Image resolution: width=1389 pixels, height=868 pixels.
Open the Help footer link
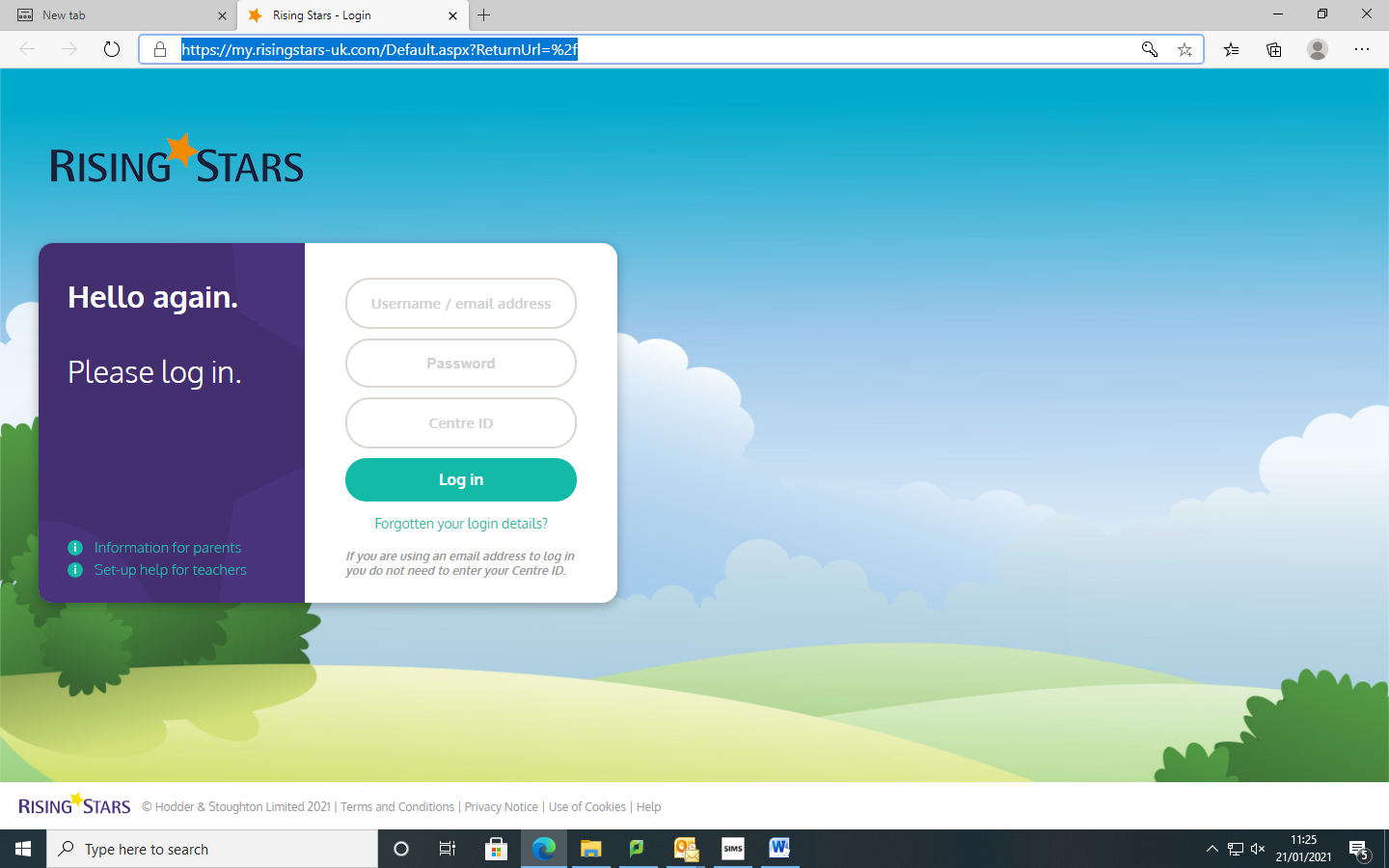[x=648, y=807]
